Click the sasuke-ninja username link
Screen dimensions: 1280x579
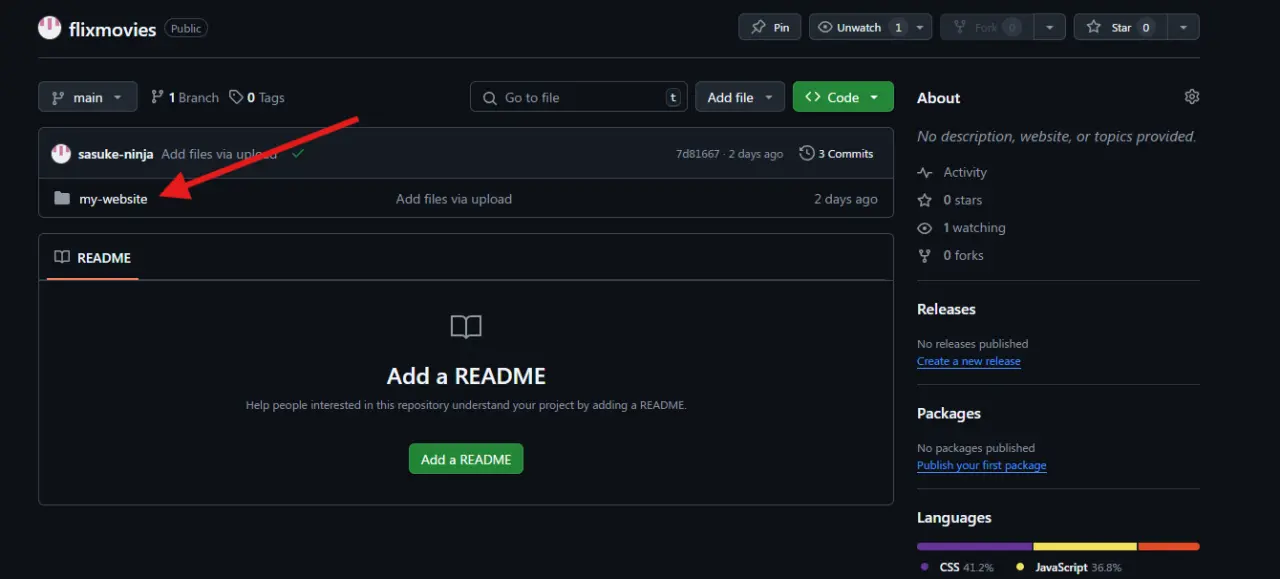coord(116,154)
